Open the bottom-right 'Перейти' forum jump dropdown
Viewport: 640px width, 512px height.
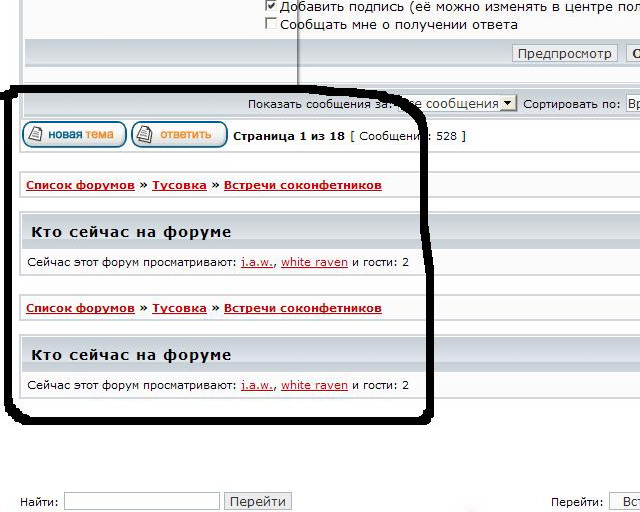point(625,501)
